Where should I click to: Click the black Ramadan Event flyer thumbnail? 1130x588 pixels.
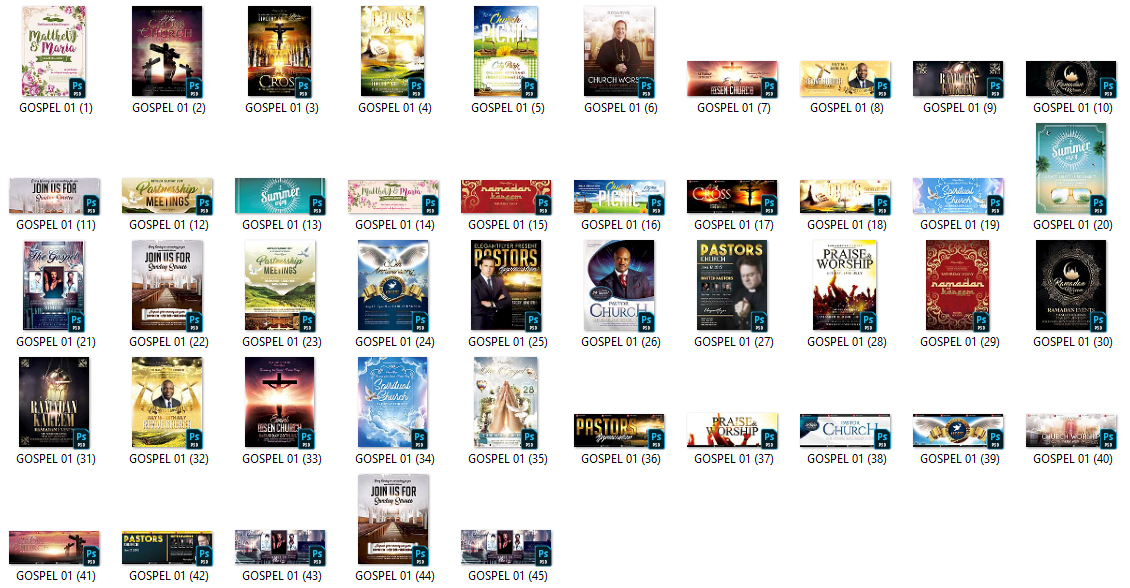[x=1070, y=286]
